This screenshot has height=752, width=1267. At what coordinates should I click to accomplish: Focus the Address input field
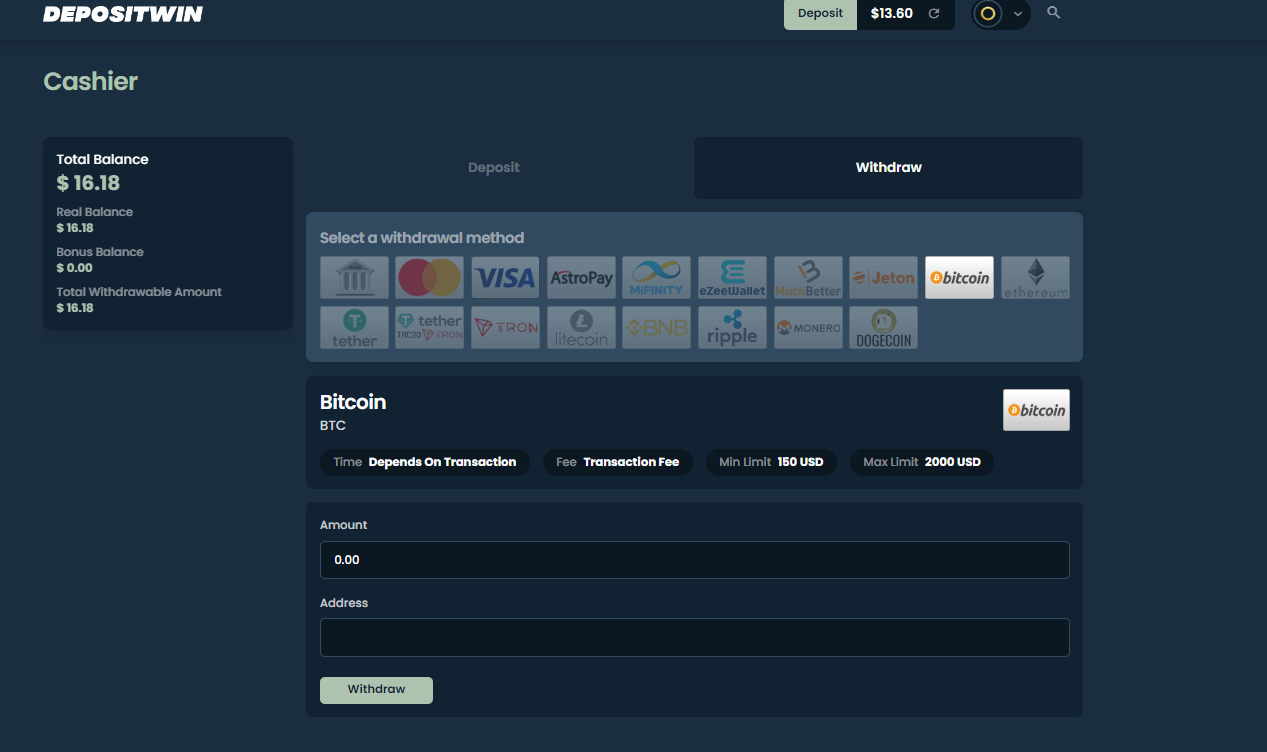tap(694, 638)
